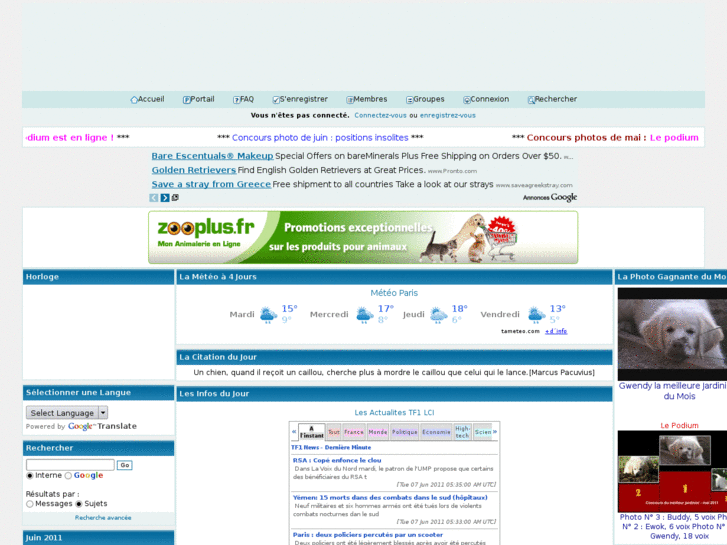
Task: Open the A l'instant news tab
Action: [312, 432]
